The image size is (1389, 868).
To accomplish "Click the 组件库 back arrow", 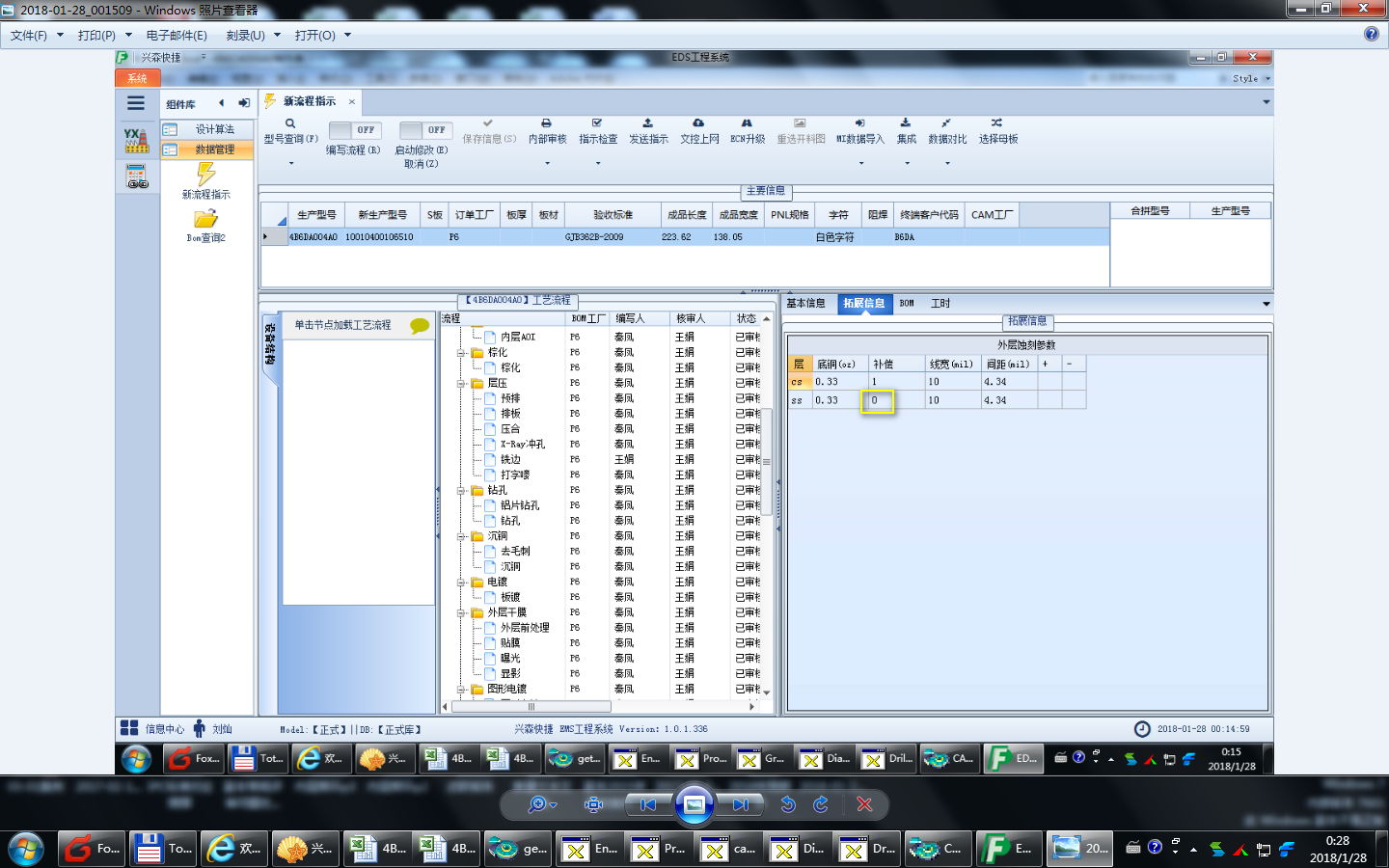I will [x=221, y=103].
